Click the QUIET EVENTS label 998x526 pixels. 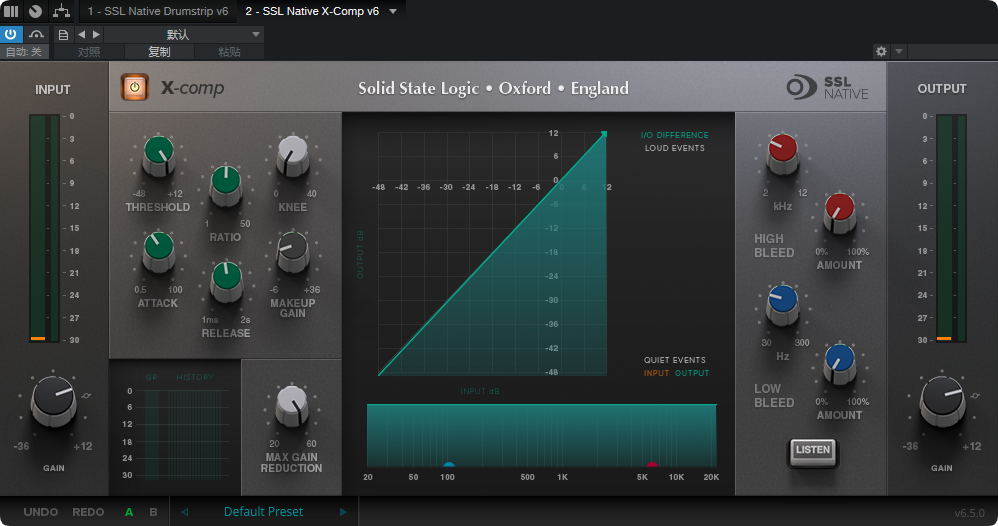pyautogui.click(x=675, y=360)
